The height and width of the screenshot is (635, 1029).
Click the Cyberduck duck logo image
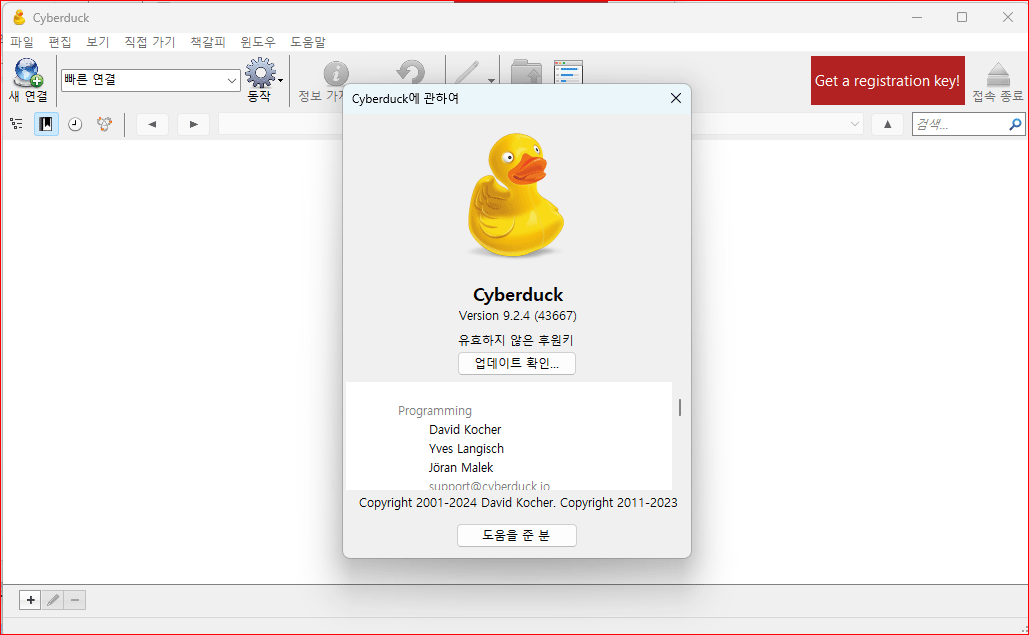point(516,195)
